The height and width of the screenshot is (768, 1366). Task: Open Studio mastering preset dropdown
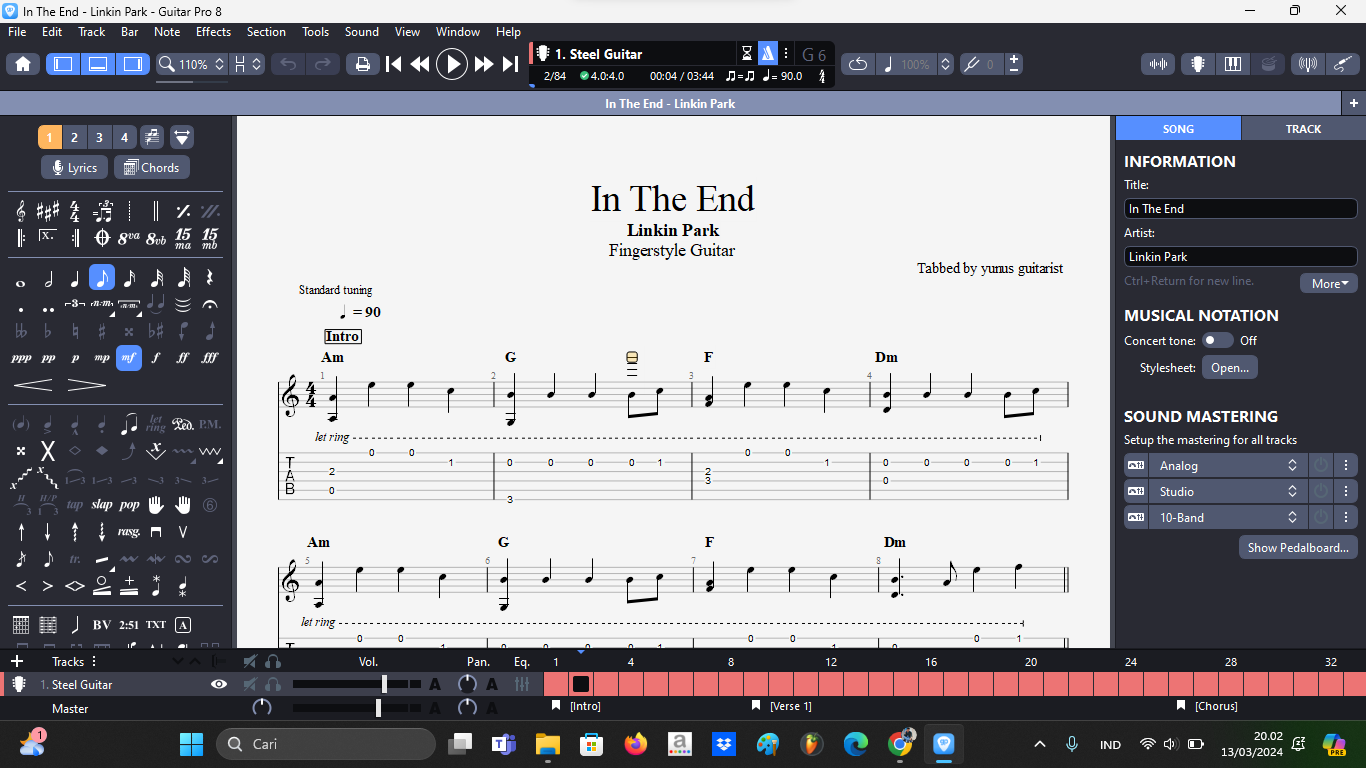[x=1226, y=491]
